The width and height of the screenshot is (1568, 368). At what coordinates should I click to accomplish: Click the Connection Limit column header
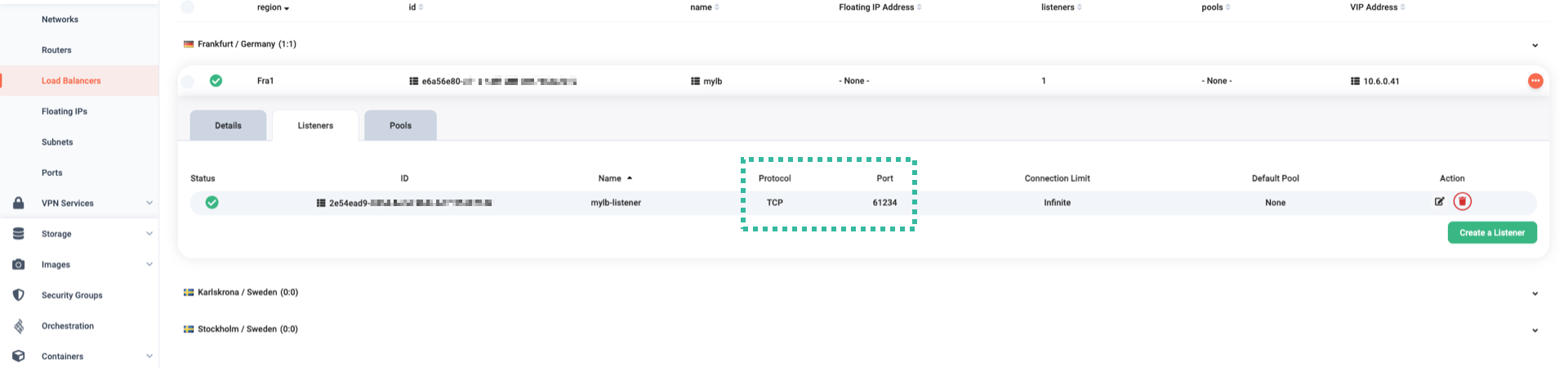click(x=1057, y=178)
